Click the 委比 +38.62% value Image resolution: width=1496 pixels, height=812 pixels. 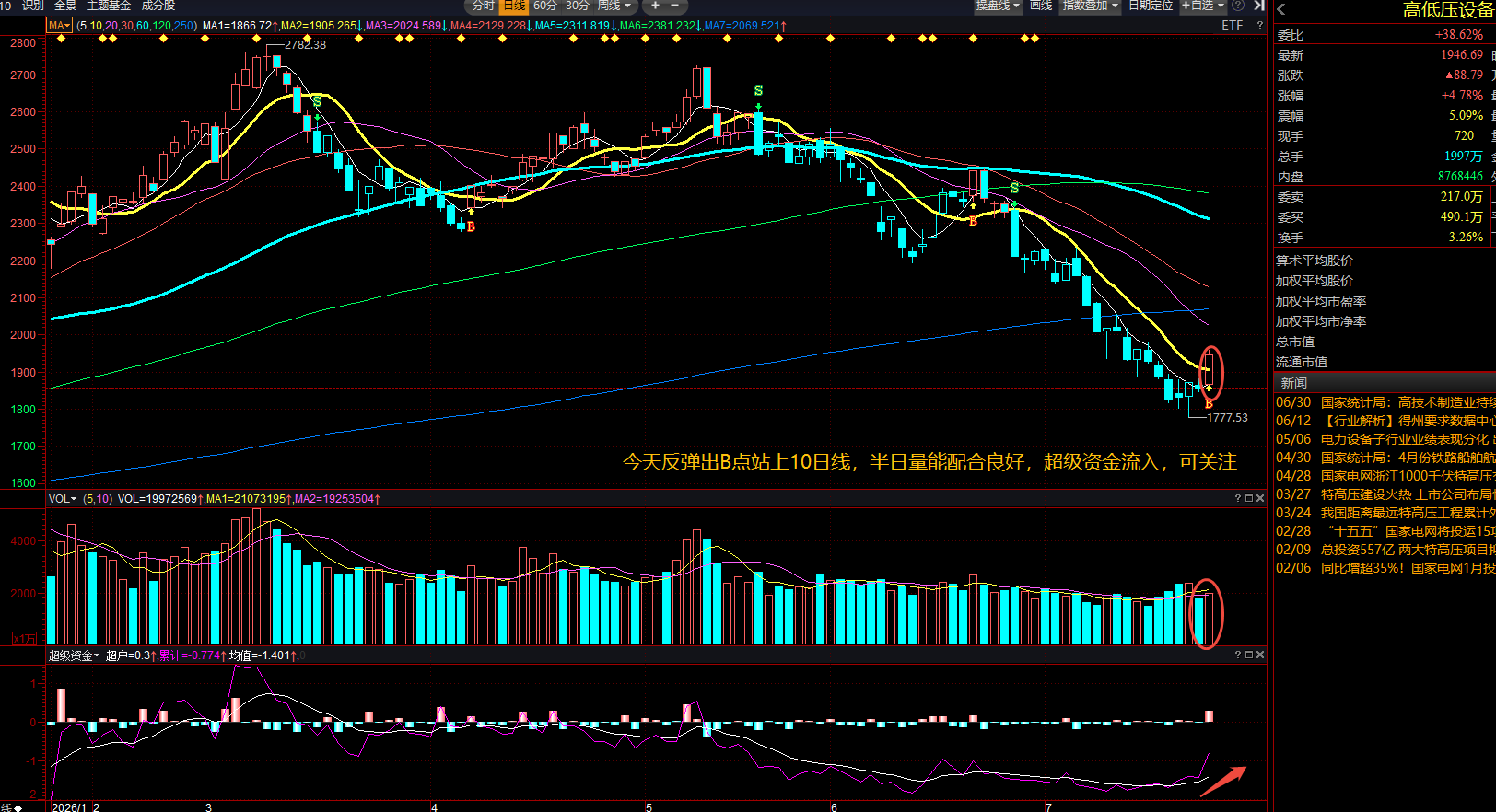[x=1459, y=35]
